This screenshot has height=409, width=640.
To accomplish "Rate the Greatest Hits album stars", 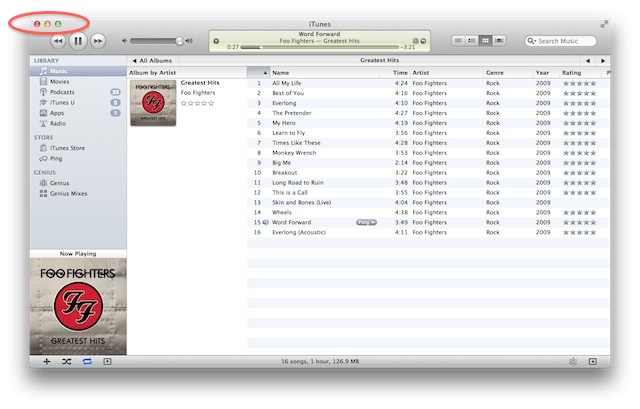I will [198, 103].
